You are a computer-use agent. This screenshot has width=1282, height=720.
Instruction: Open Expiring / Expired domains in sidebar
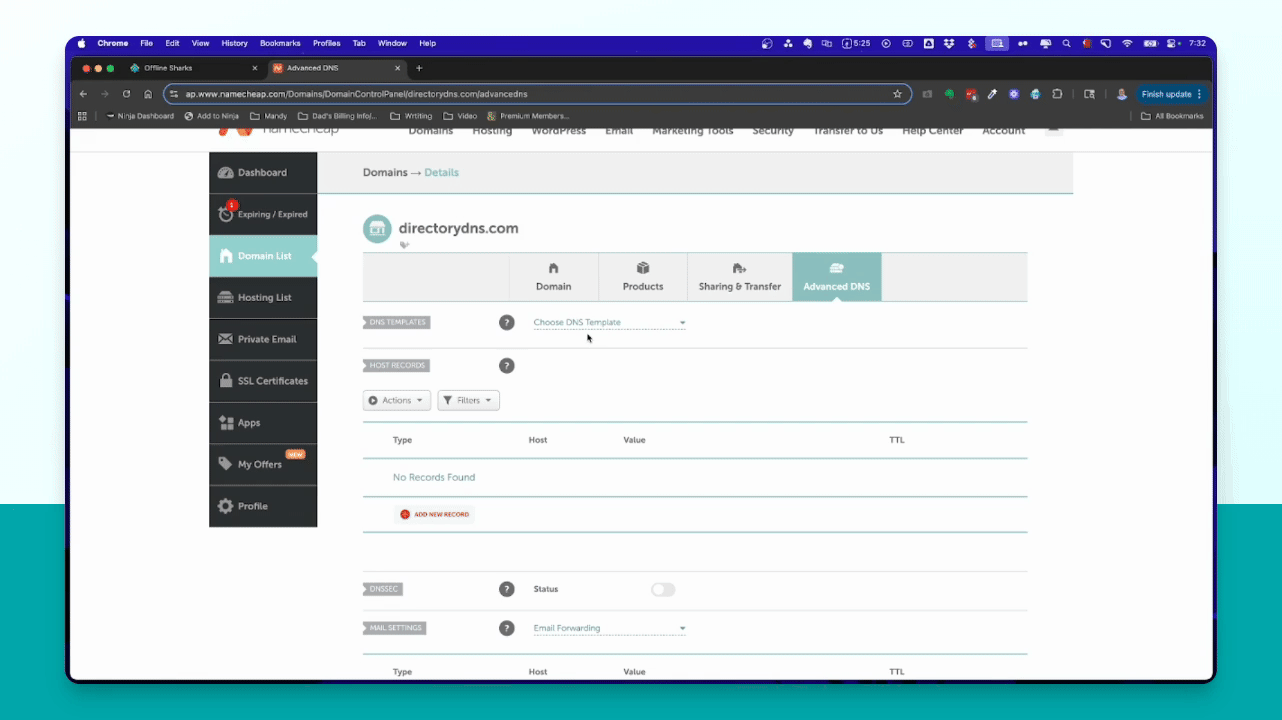(263, 214)
